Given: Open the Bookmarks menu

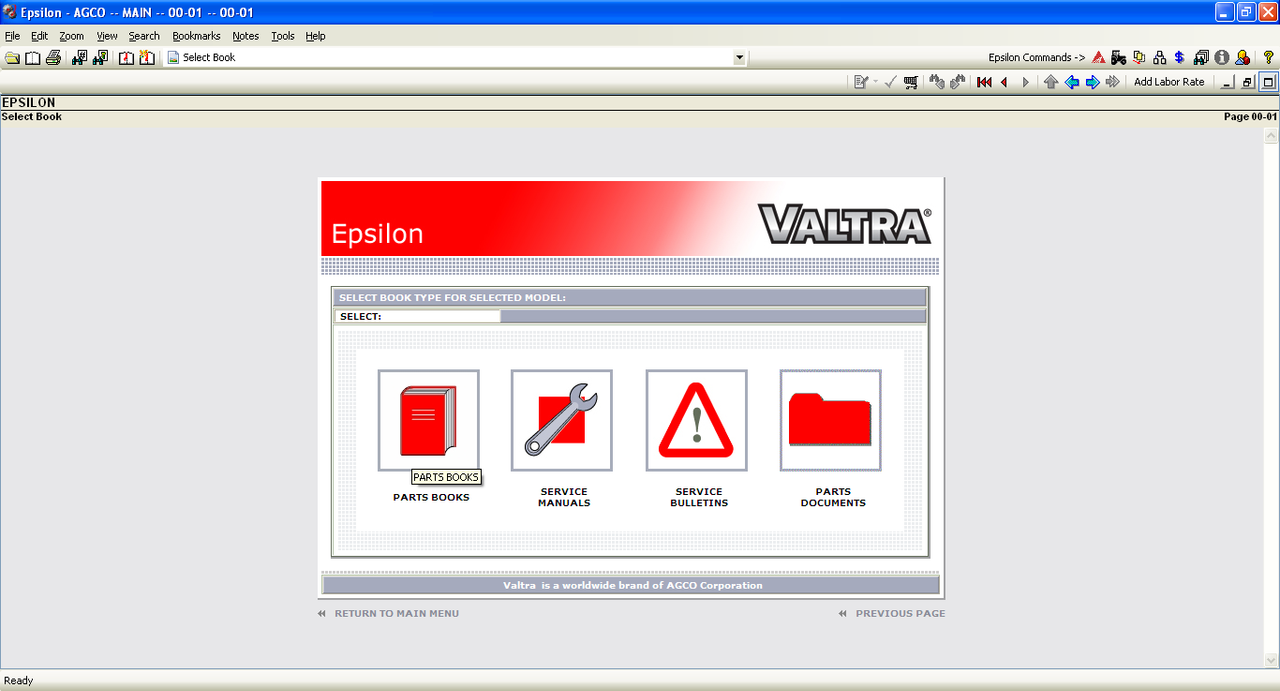Looking at the screenshot, I should (196, 36).
